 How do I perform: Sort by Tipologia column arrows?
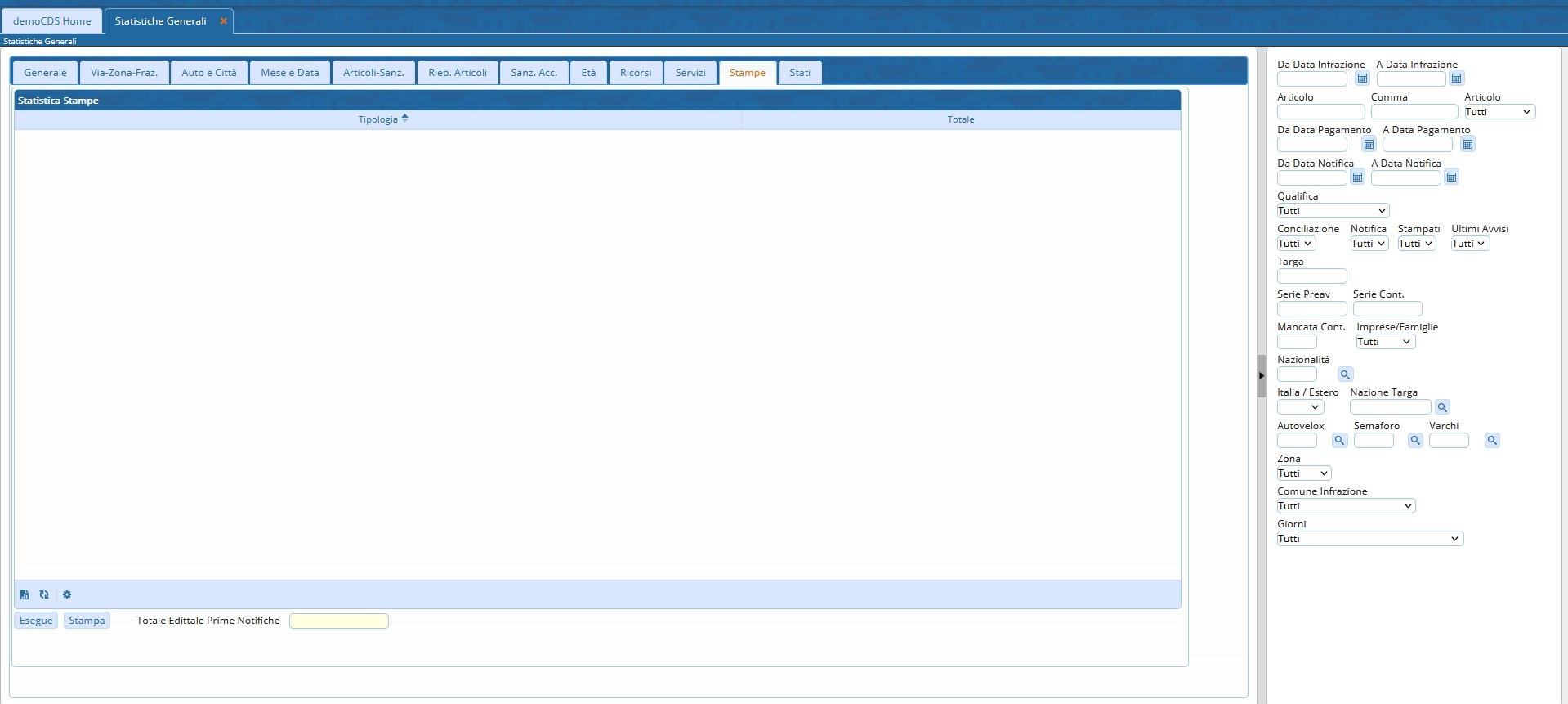404,119
